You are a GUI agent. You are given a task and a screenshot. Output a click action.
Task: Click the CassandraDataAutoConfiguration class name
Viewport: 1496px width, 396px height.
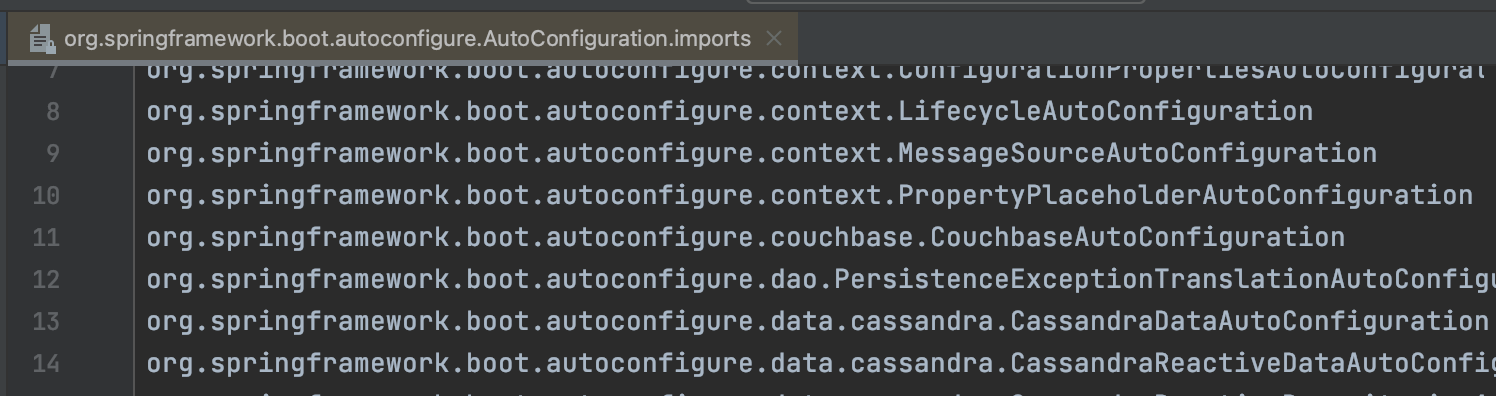tap(1249, 321)
